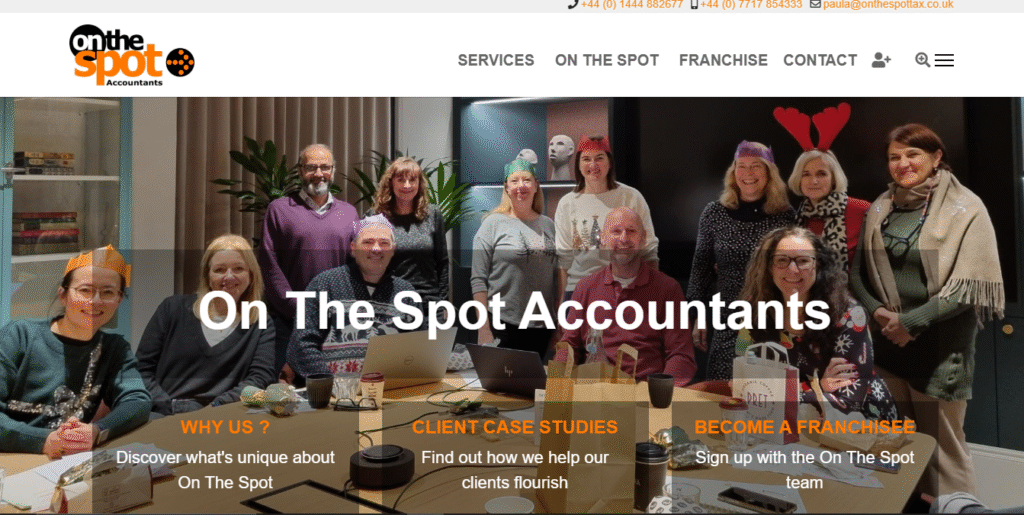1024x515 pixels.
Task: Click the user-plus account icon
Action: [x=881, y=60]
